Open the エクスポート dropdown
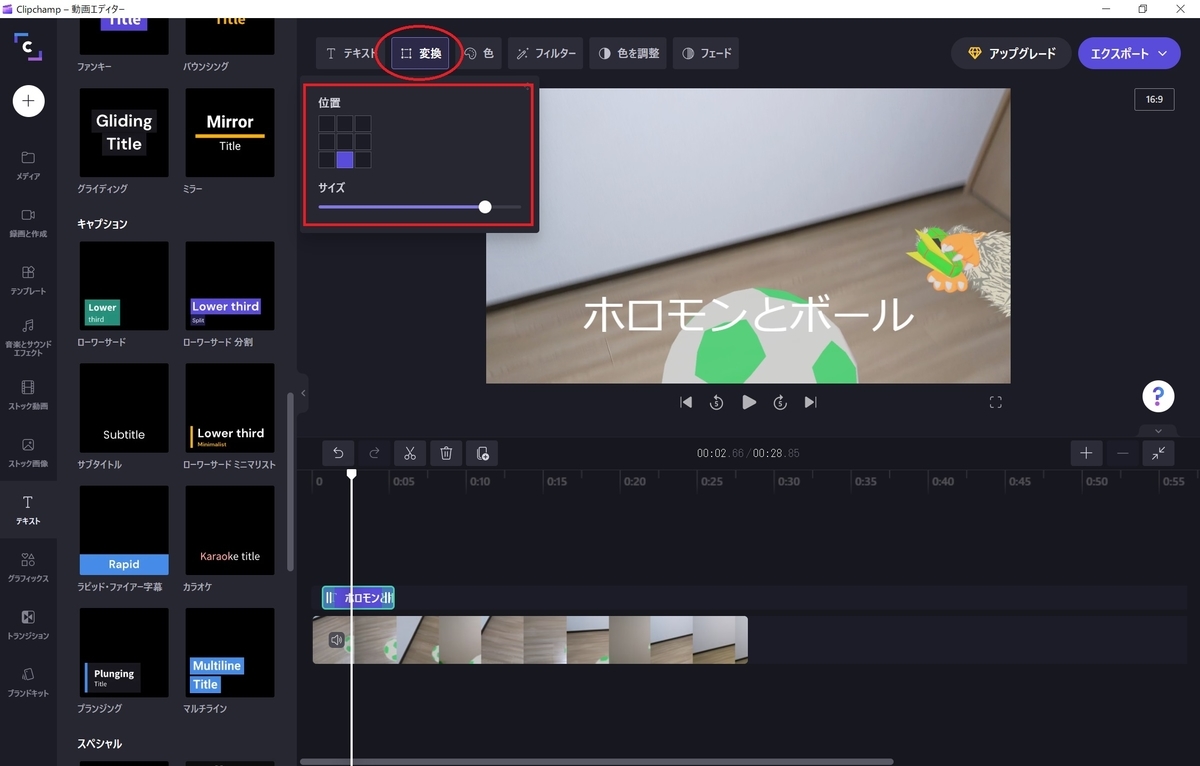Viewport: 1200px width, 766px height. coord(1130,53)
